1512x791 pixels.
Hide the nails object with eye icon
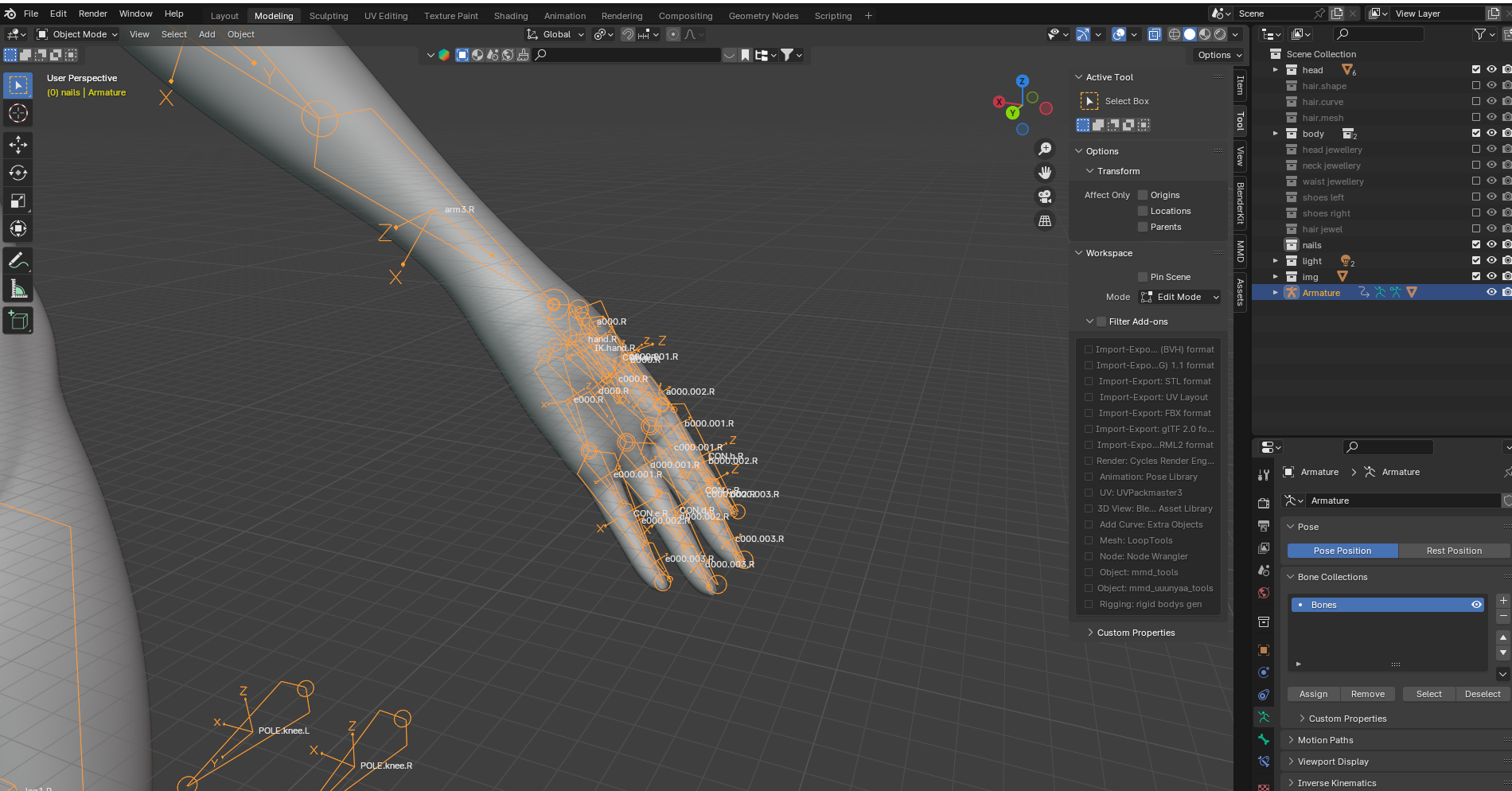tap(1491, 245)
